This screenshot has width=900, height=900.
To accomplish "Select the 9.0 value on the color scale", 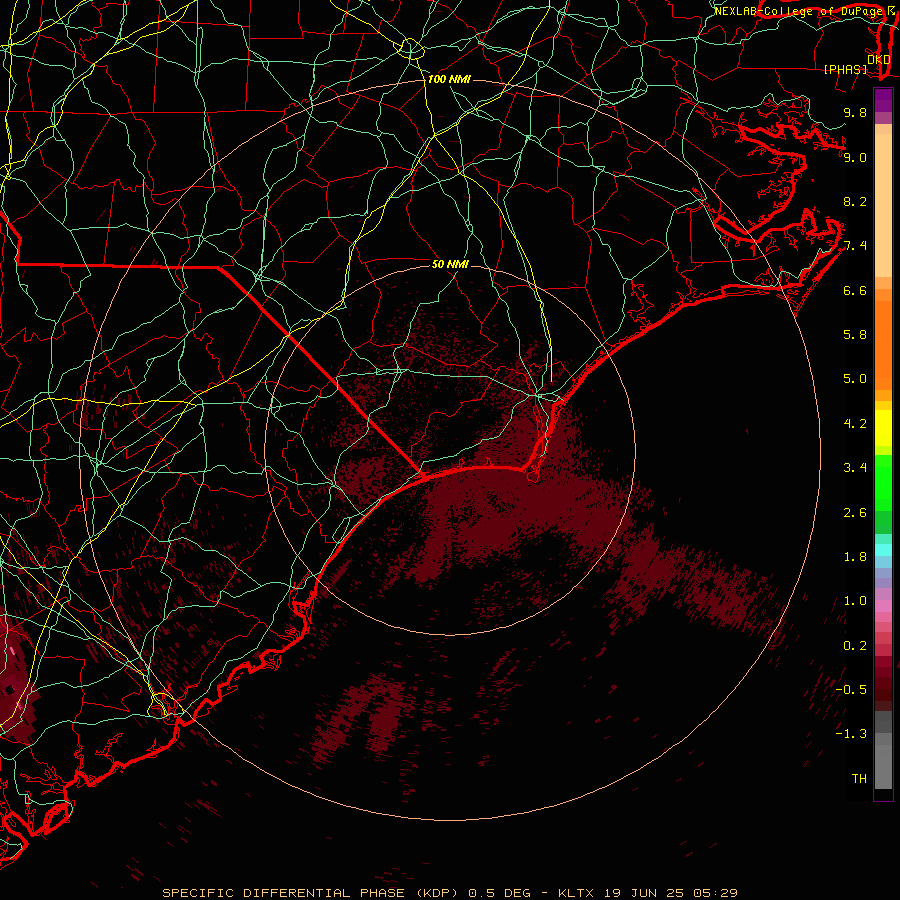I will [855, 157].
